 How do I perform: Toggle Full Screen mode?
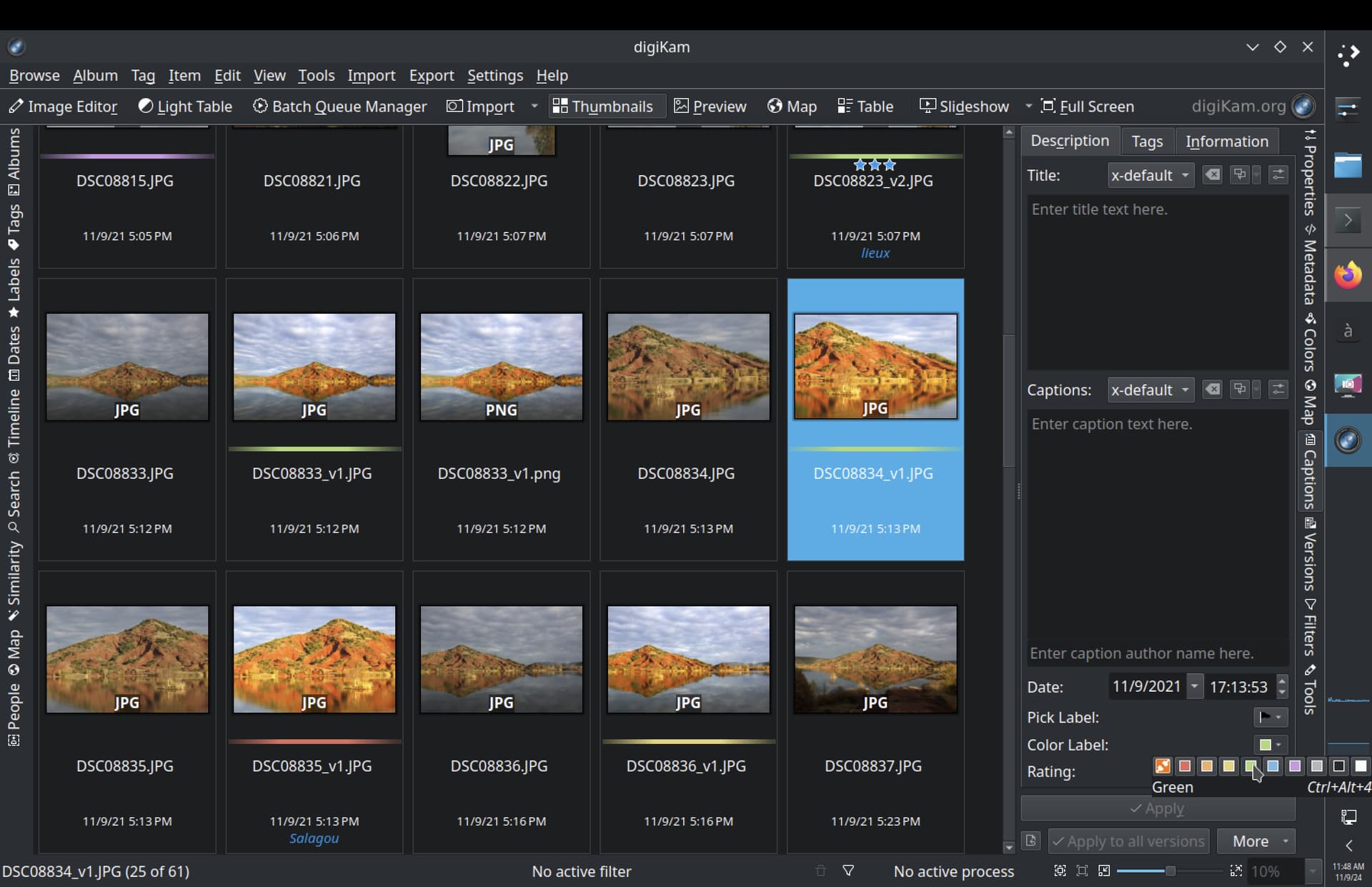[1087, 106]
